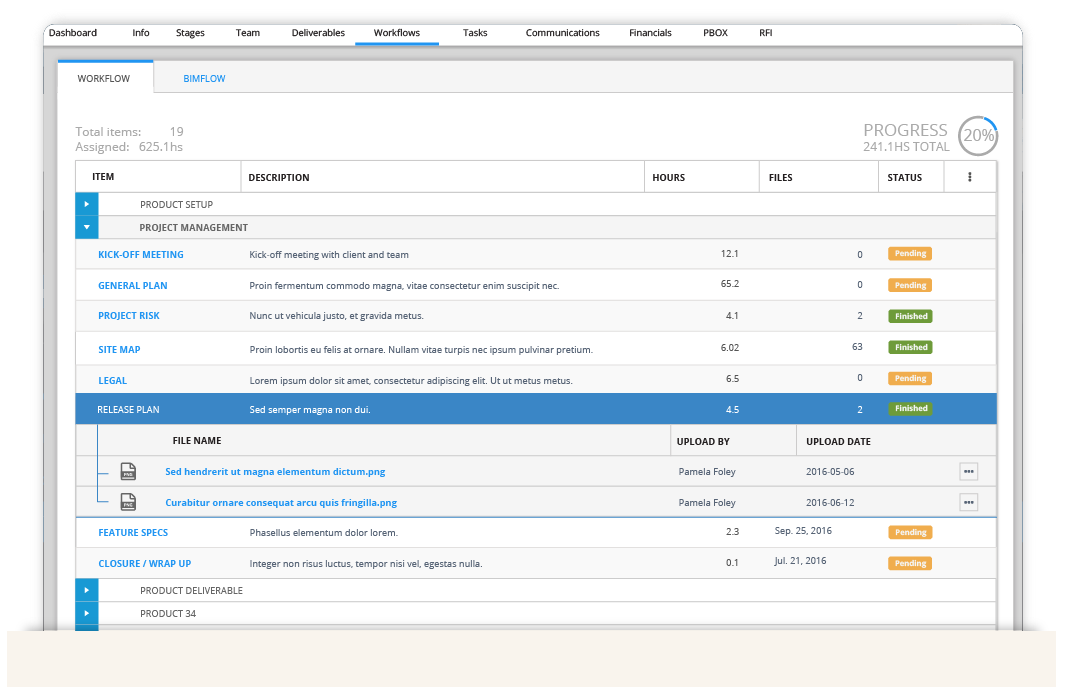
Task: Click description 'Kick-off meeting with client and team'
Action: tap(329, 254)
